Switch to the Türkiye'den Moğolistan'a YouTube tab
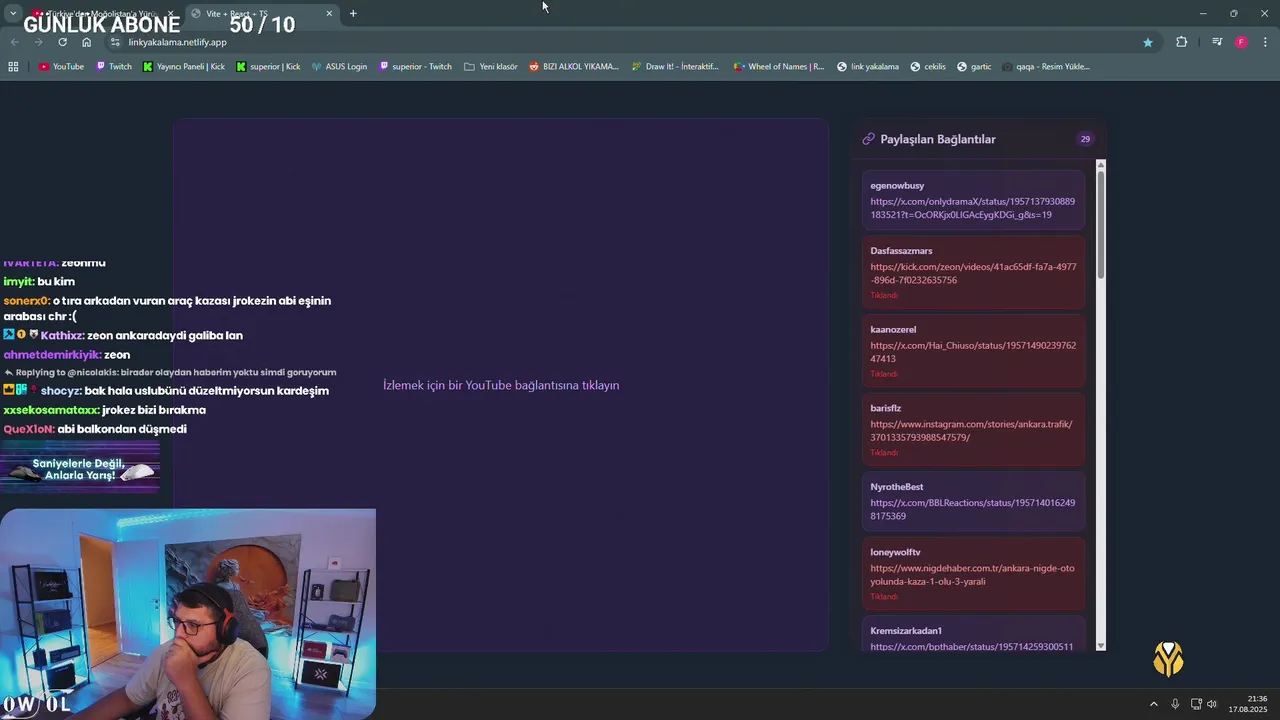This screenshot has height=720, width=1280. pyautogui.click(x=103, y=13)
